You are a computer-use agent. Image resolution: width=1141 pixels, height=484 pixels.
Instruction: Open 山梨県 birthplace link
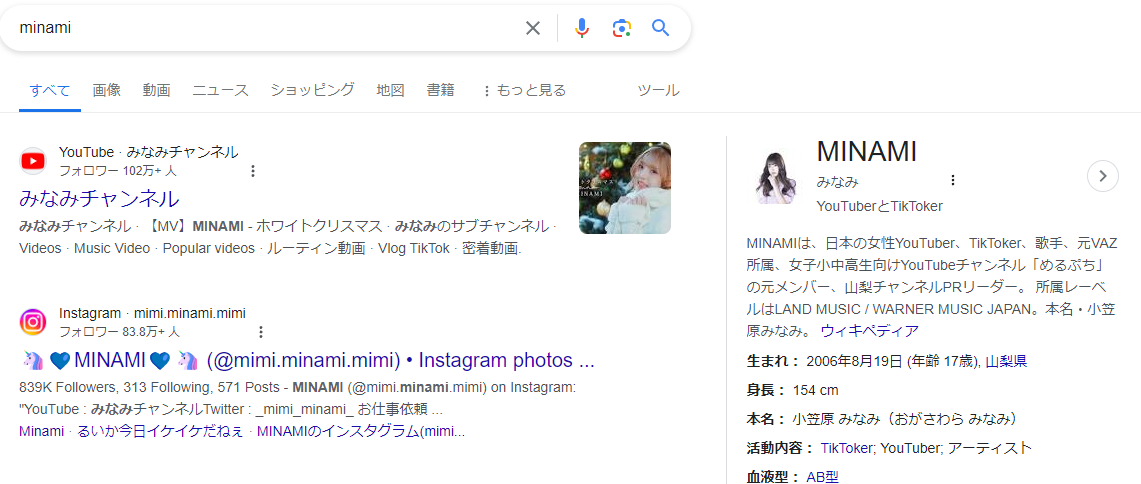(x=1006, y=361)
